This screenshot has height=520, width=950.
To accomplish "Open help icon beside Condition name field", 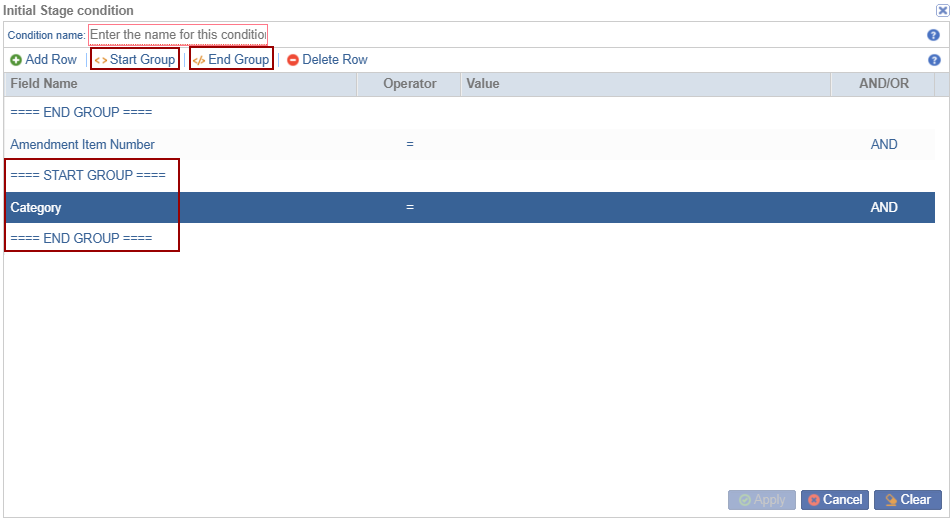I will point(933,35).
